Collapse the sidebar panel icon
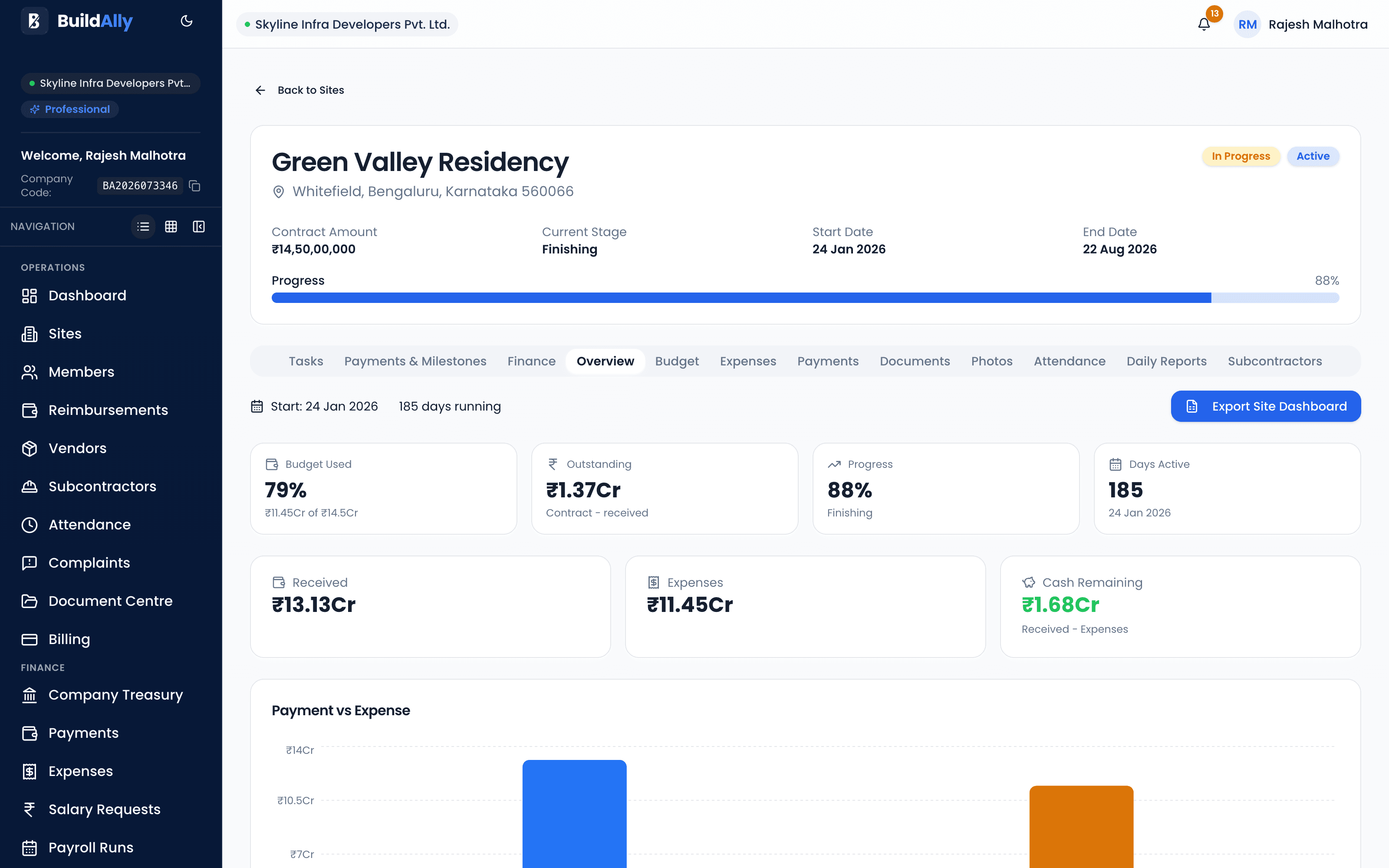 (199, 227)
